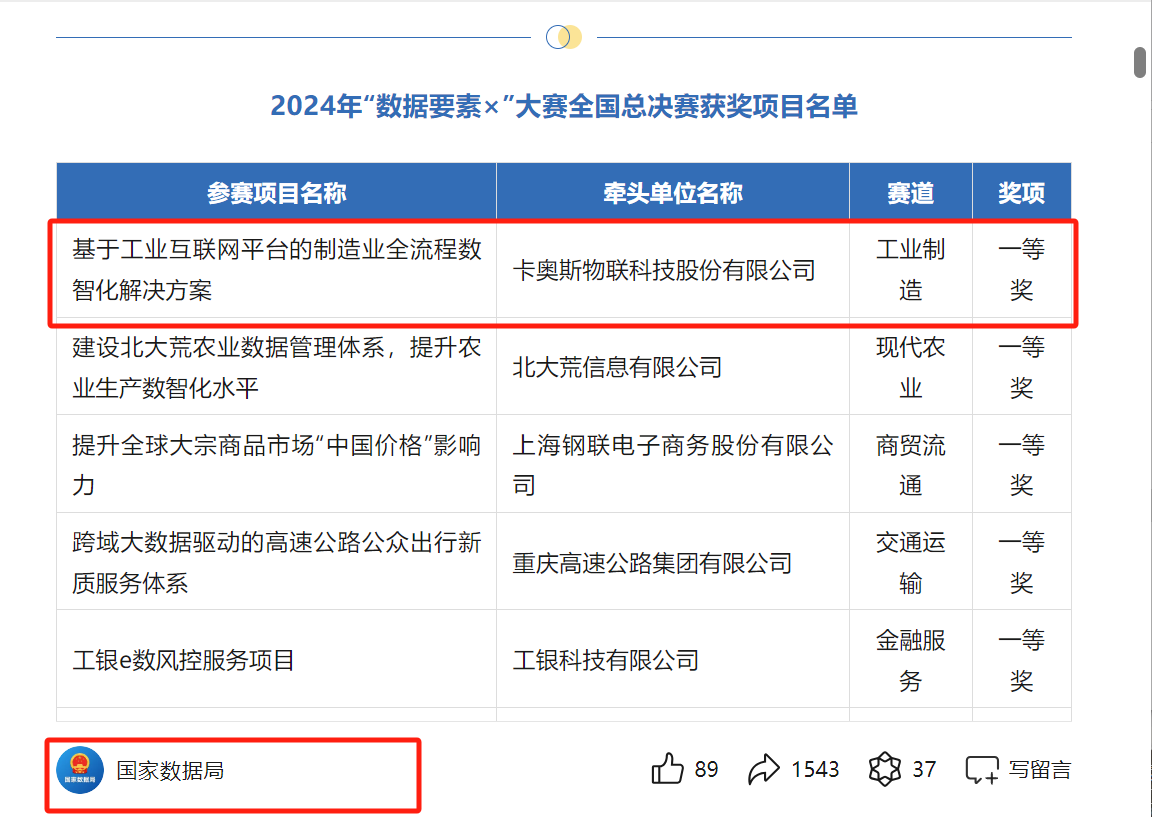Click the cell 上海钢联电子商务股份有限公司

pyautogui.click(x=672, y=464)
